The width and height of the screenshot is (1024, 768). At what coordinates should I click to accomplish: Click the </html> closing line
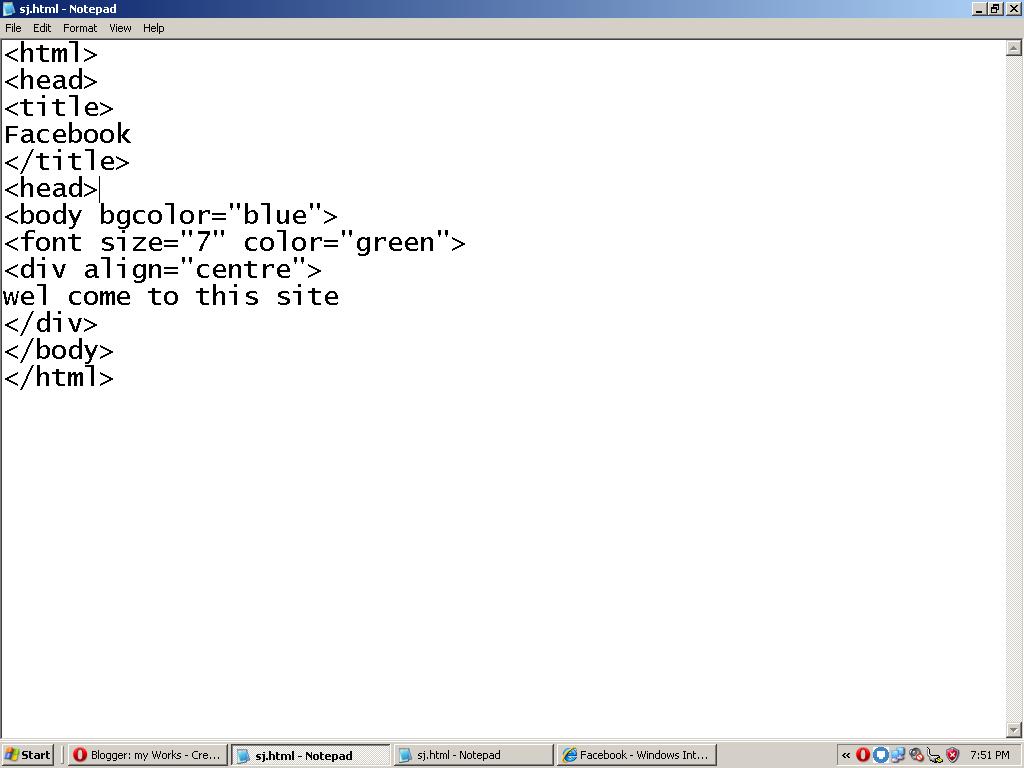pyautogui.click(x=59, y=377)
